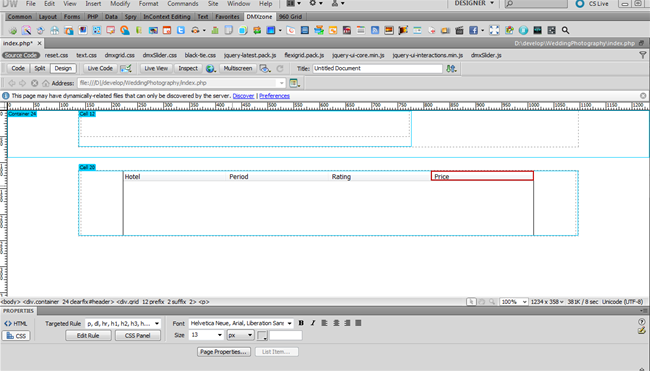The image size is (650, 371).
Task: Open the font Size dropdown
Action: pos(220,335)
